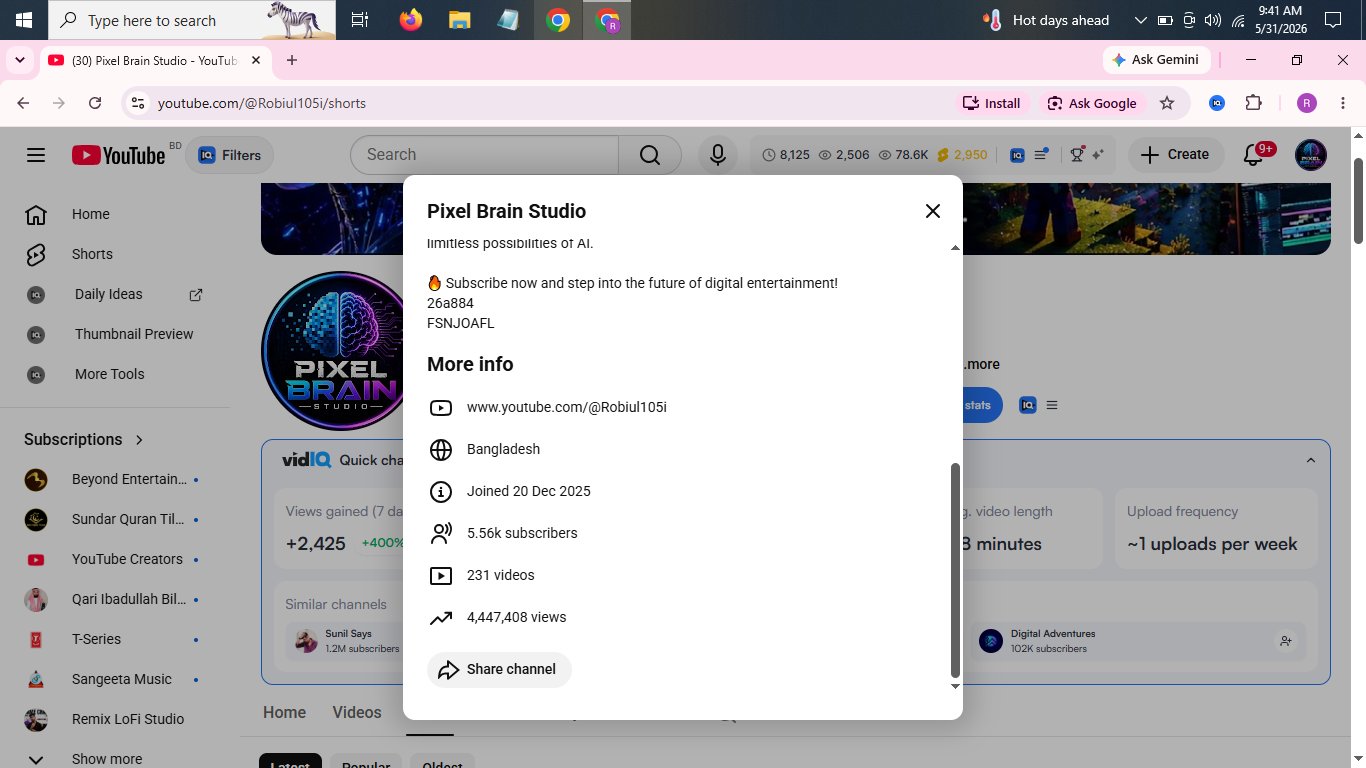Click Task View on the taskbar
1366x768 pixels.
coord(360,20)
